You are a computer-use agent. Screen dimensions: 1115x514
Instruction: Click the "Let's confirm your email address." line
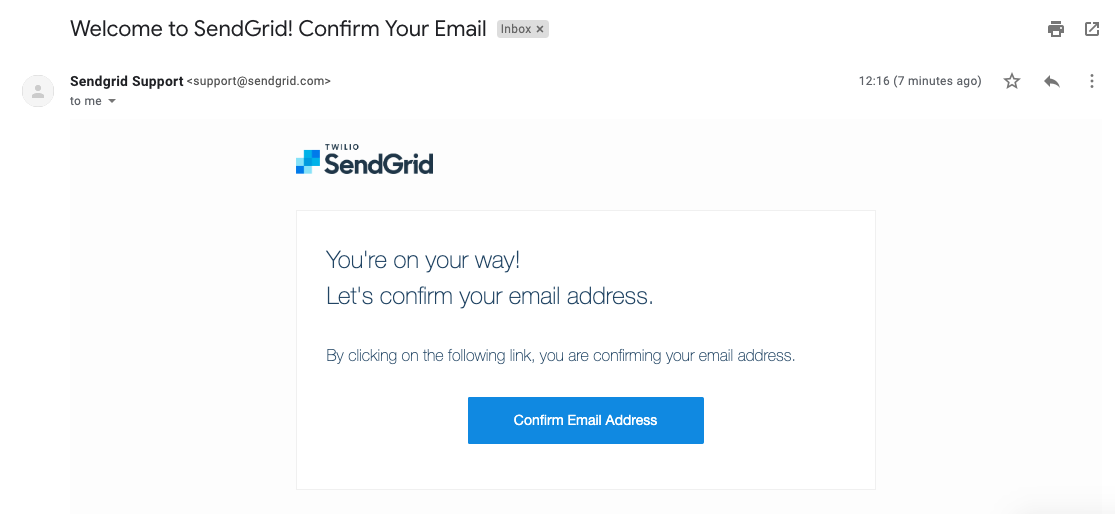(489, 296)
